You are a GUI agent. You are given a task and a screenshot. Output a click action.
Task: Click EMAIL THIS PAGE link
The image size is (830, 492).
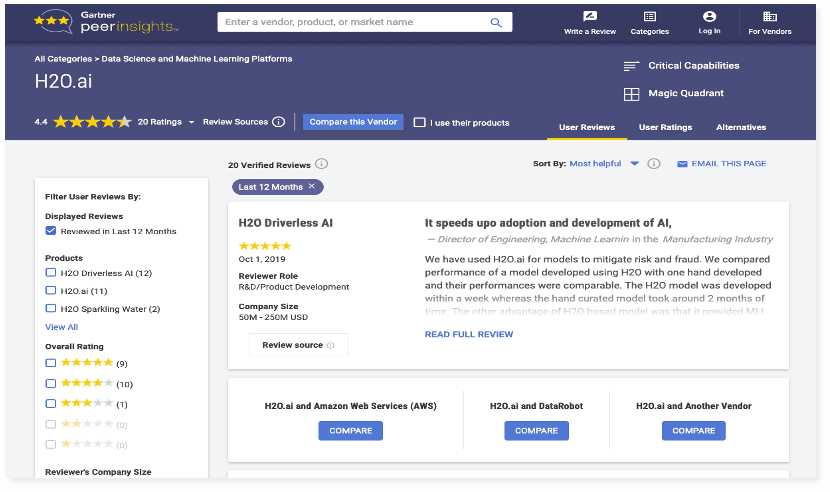pyautogui.click(x=728, y=164)
